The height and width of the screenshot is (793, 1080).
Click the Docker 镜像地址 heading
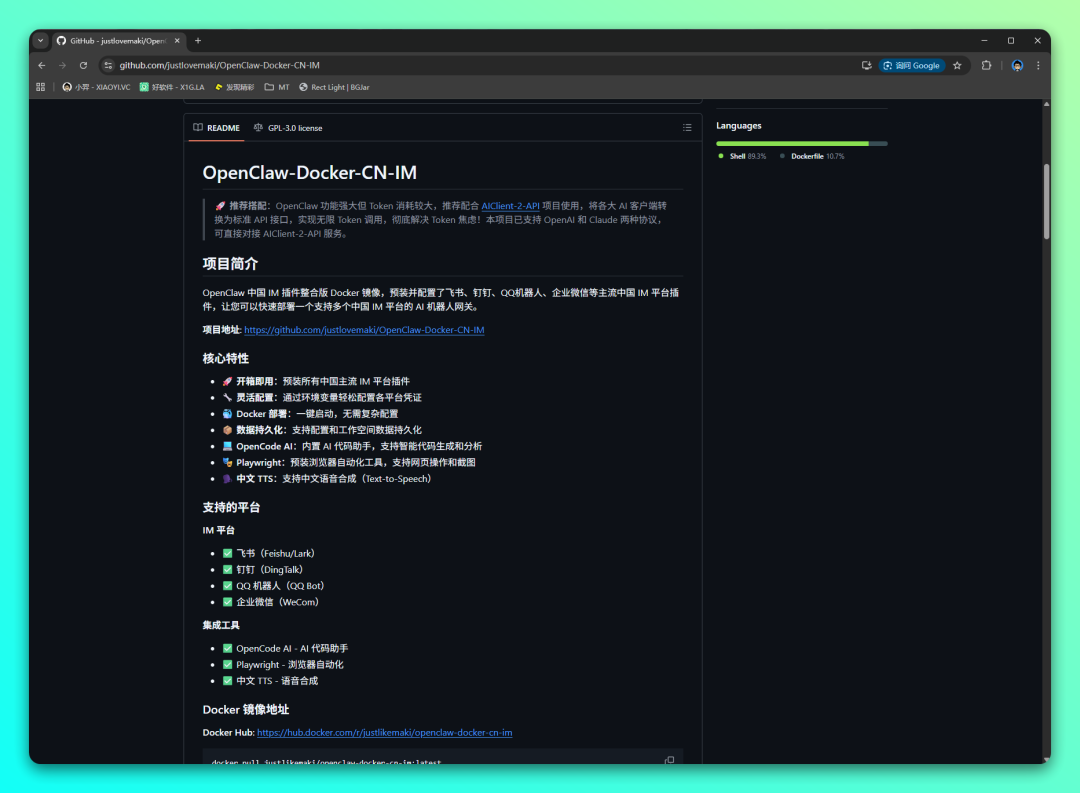pyautogui.click(x=245, y=710)
